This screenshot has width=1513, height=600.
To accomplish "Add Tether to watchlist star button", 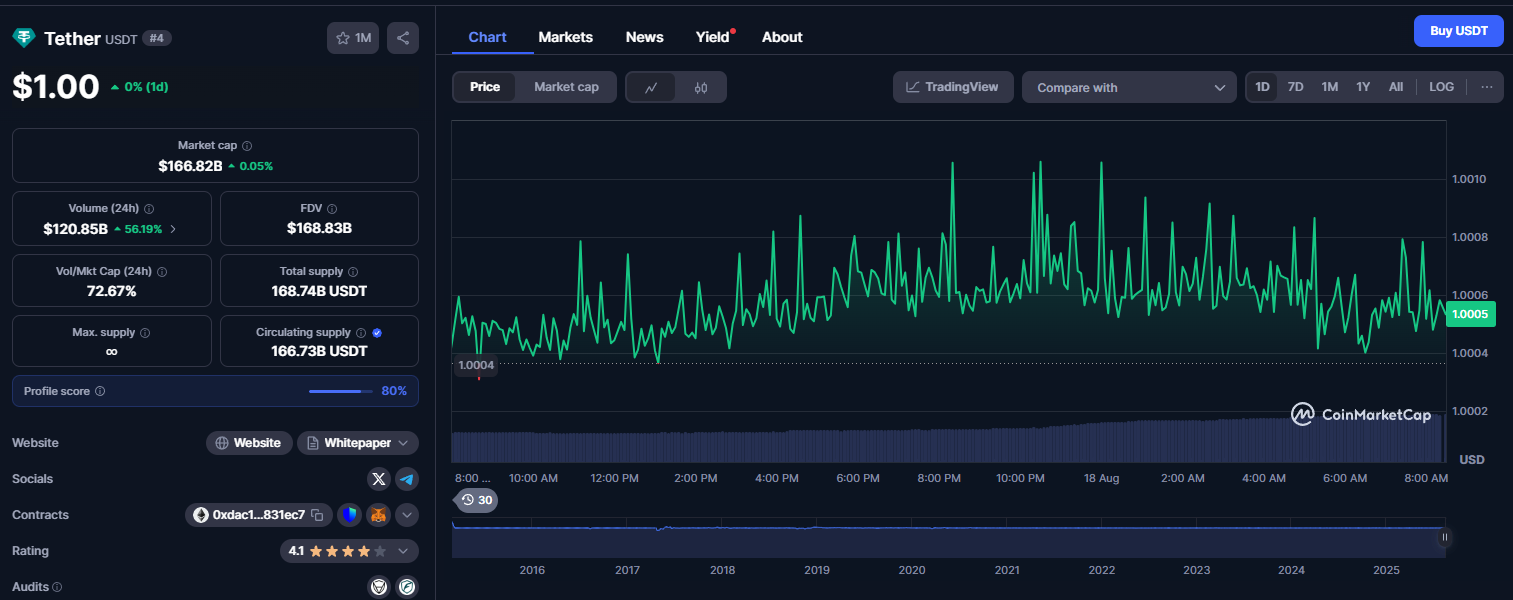I will (353, 38).
